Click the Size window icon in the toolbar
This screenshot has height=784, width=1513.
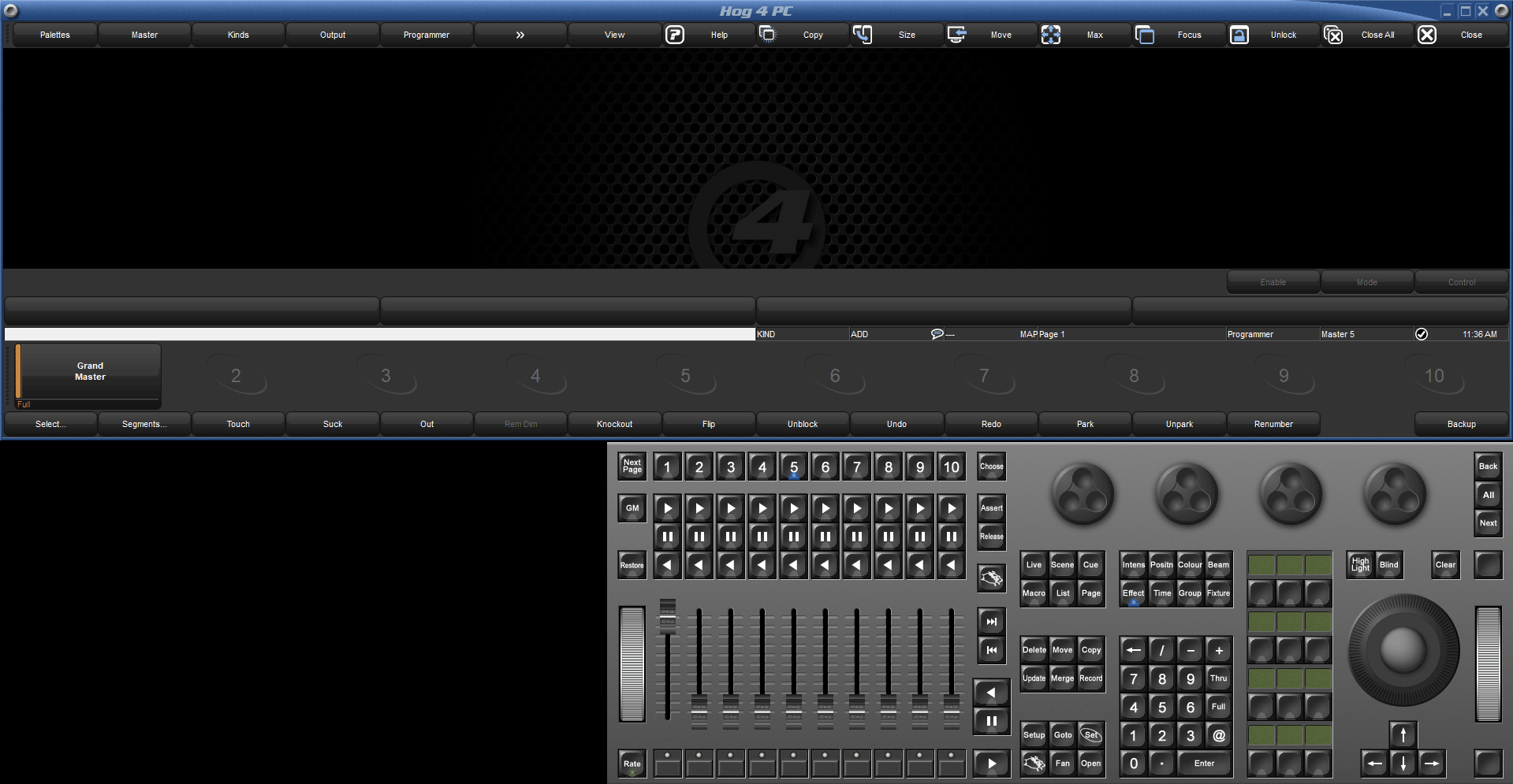click(863, 35)
